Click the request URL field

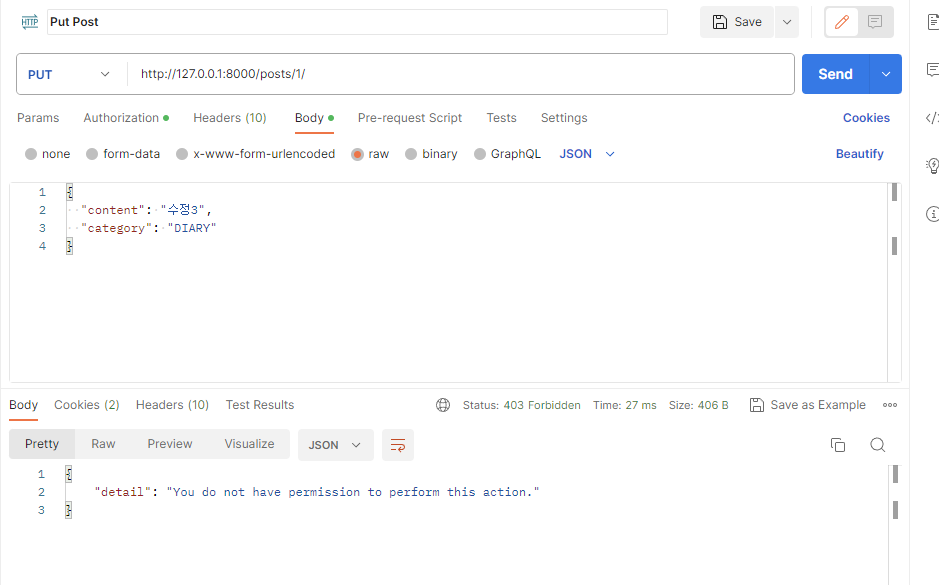(x=461, y=74)
